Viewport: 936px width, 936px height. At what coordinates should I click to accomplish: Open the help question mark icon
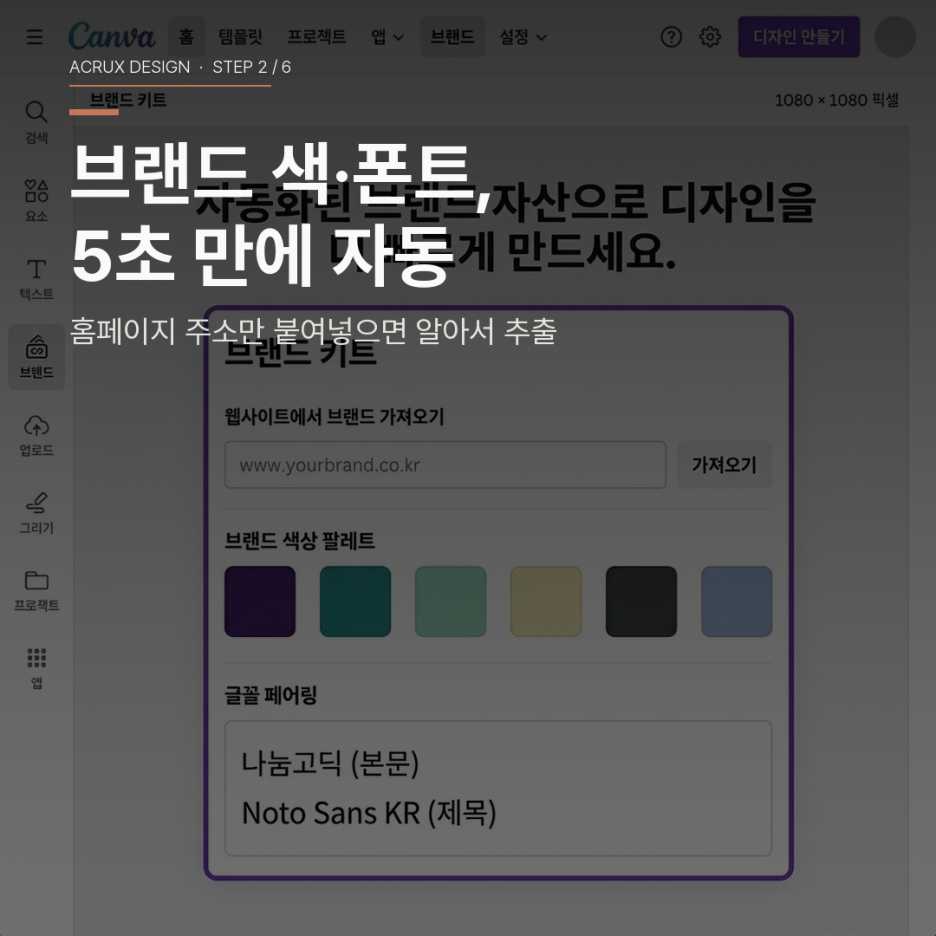671,37
